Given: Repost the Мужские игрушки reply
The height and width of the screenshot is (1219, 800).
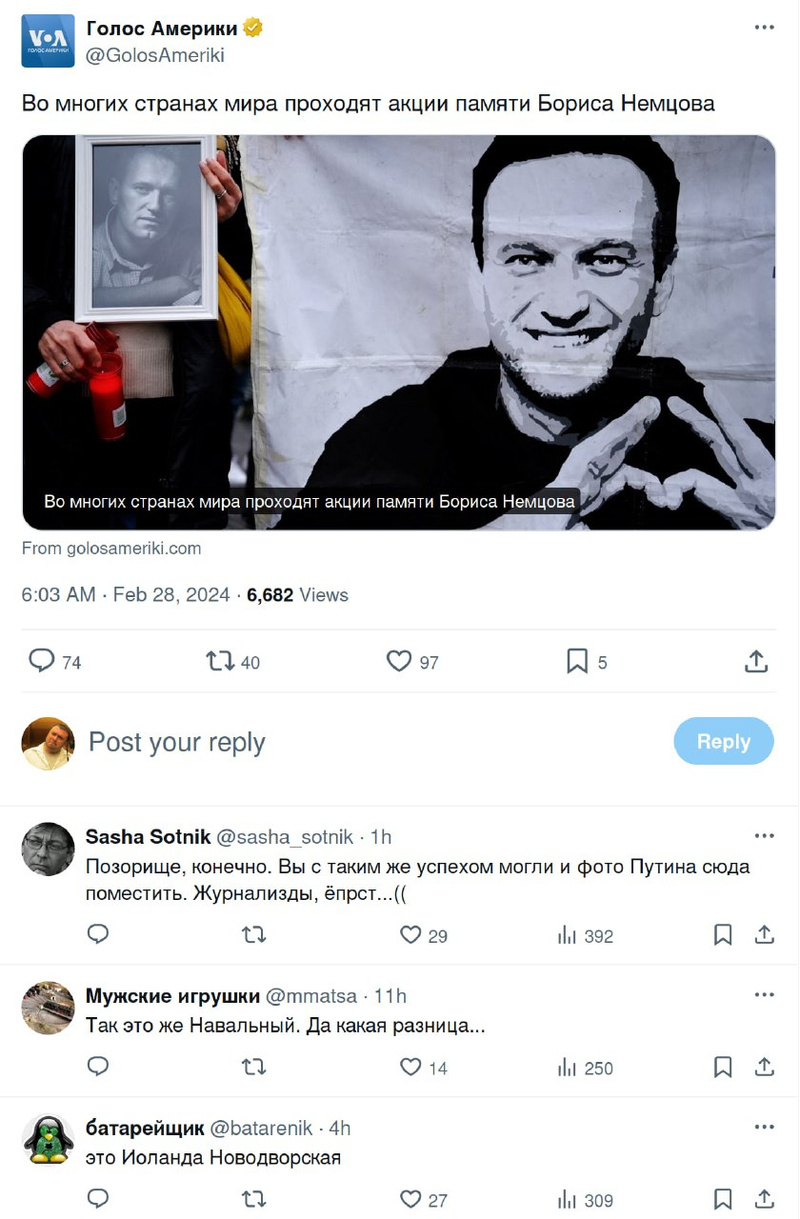Looking at the screenshot, I should click(x=254, y=1067).
